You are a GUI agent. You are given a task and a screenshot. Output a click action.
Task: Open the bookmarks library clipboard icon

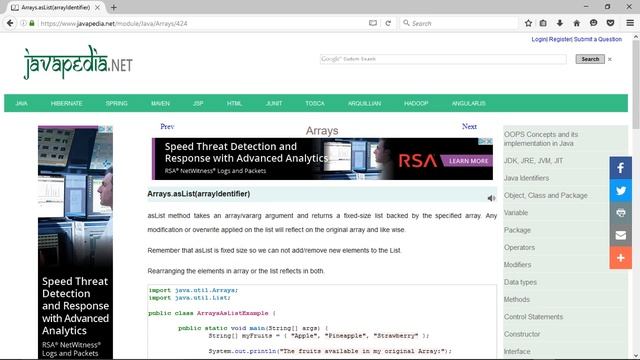(543, 23)
